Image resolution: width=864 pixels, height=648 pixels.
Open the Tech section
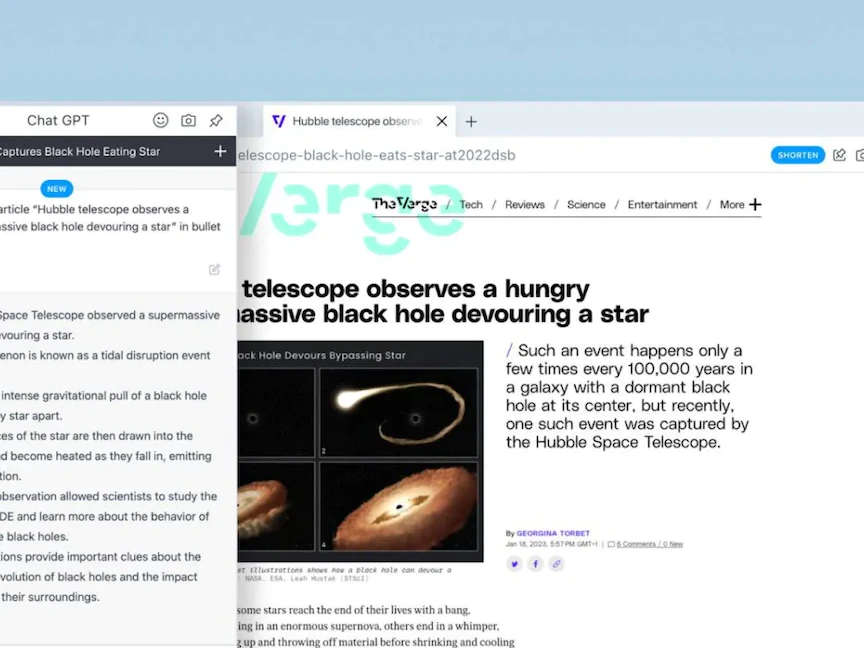click(471, 205)
